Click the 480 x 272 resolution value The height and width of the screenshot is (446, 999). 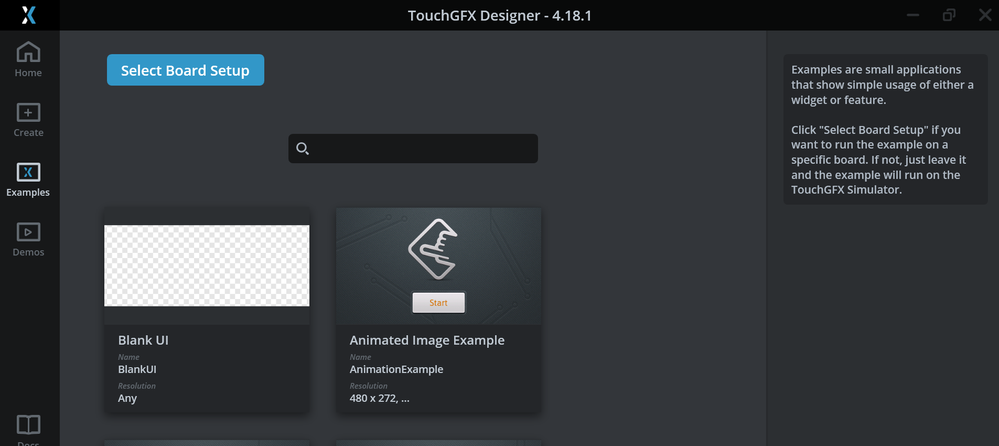pyautogui.click(x=380, y=398)
